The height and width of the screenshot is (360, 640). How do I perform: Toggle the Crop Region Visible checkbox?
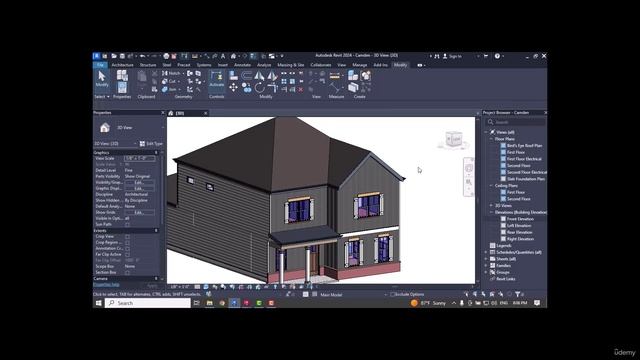[127, 242]
